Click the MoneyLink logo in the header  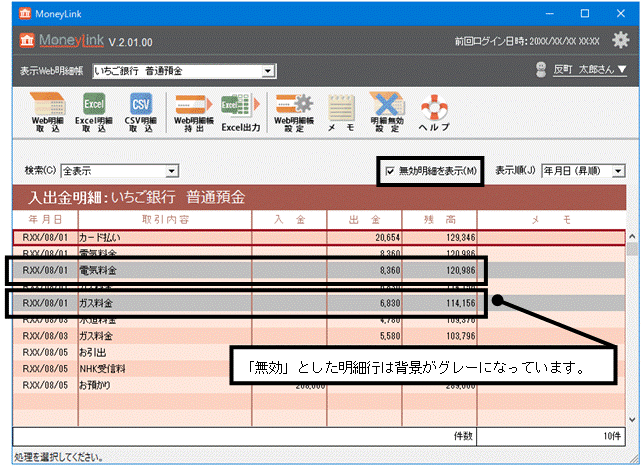coord(61,41)
